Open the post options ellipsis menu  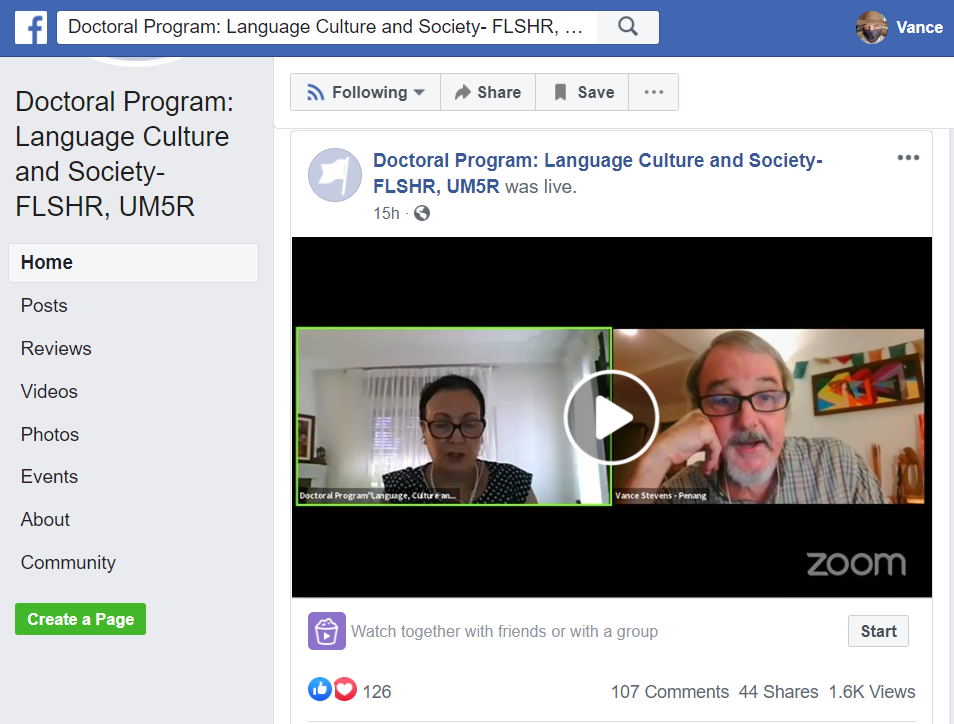[908, 157]
